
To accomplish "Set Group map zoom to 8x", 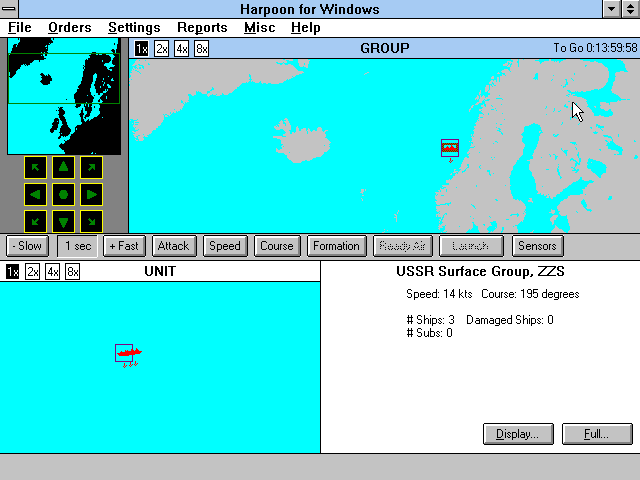I will [202, 49].
